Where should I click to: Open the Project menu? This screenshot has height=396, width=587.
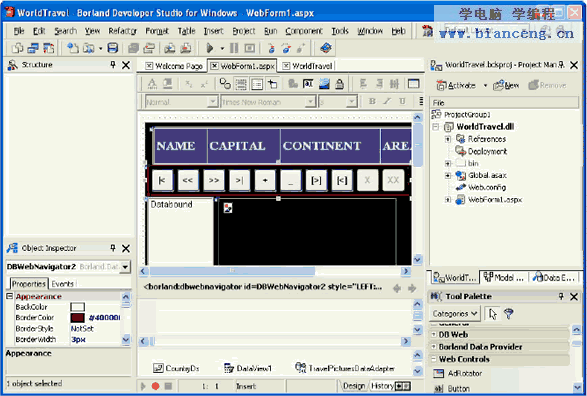244,31
